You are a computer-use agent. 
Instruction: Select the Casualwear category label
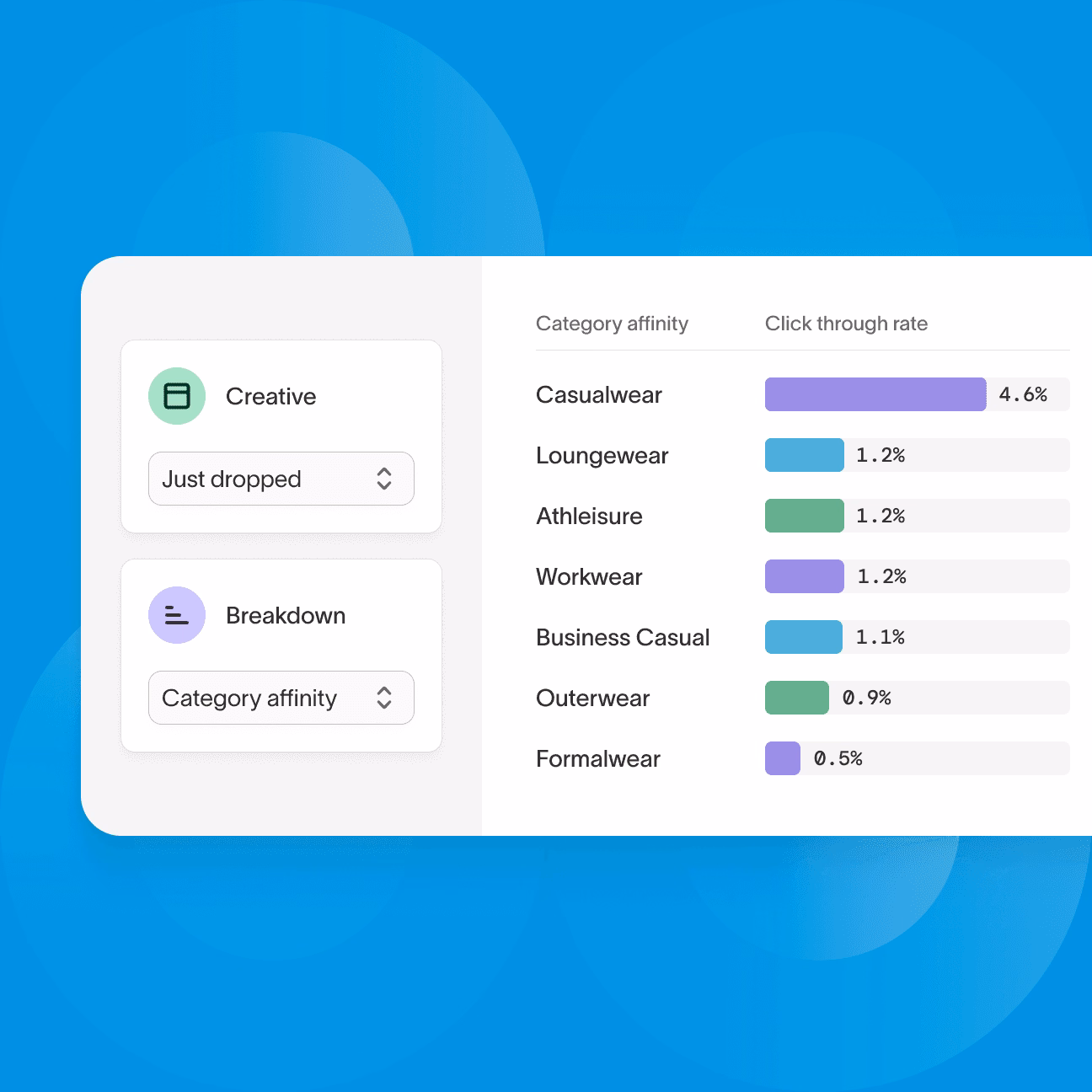coord(598,394)
